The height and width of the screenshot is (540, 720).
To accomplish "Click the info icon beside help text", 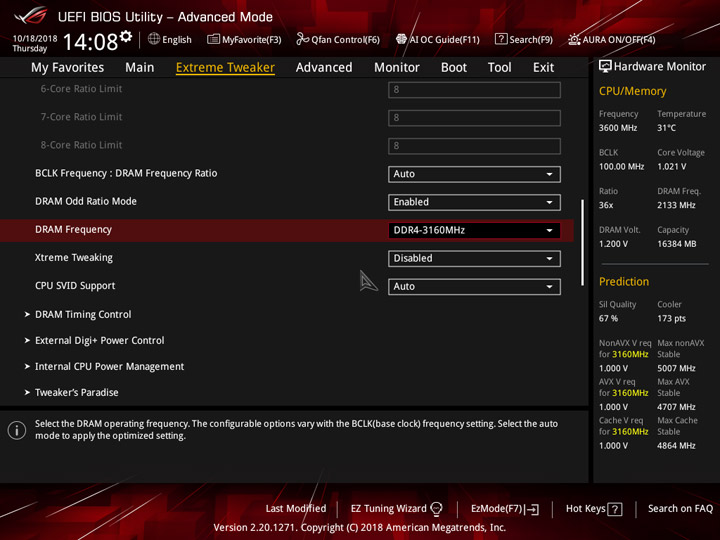I will click(x=17, y=430).
